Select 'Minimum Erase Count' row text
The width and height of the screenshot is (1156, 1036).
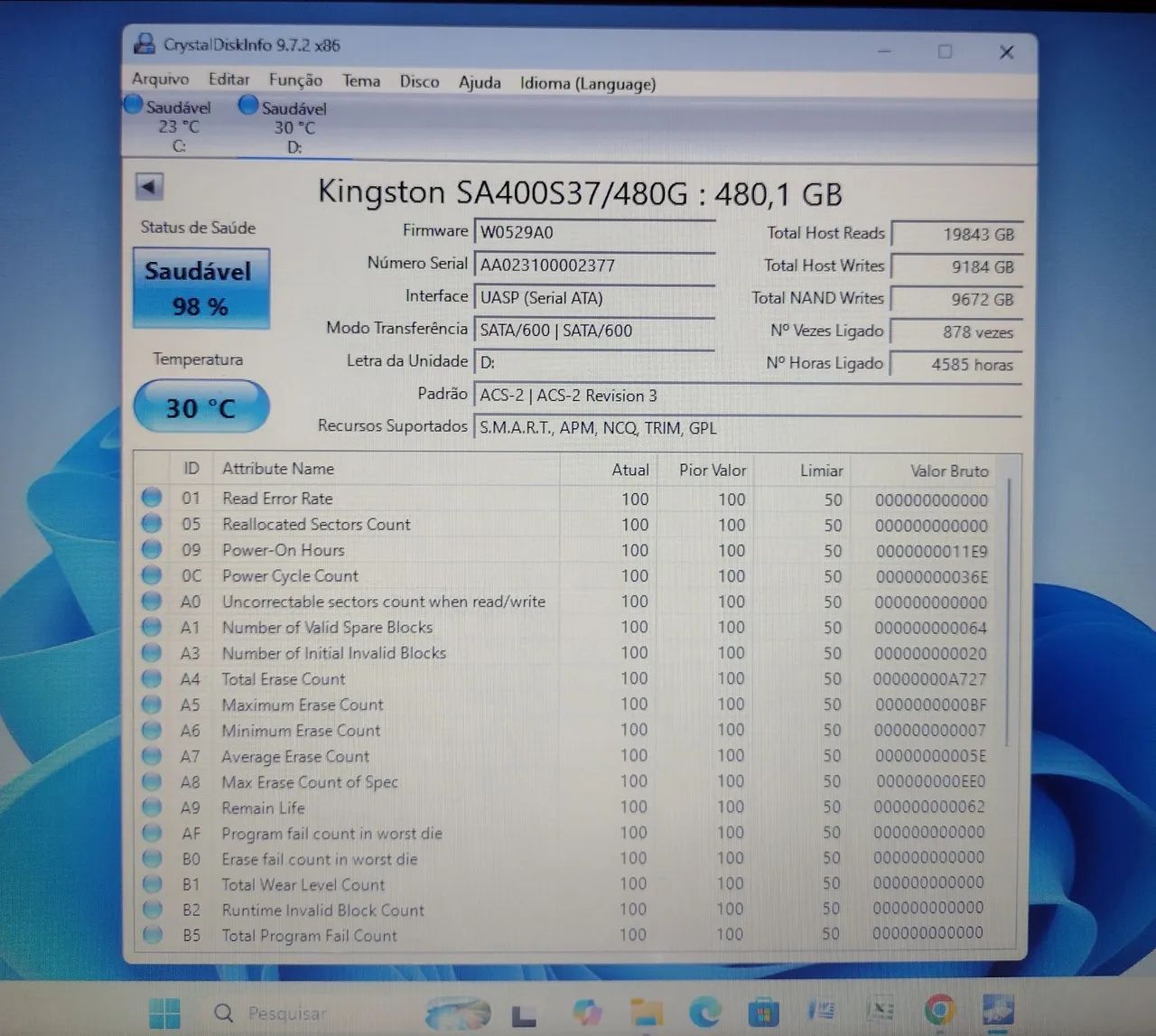(302, 730)
